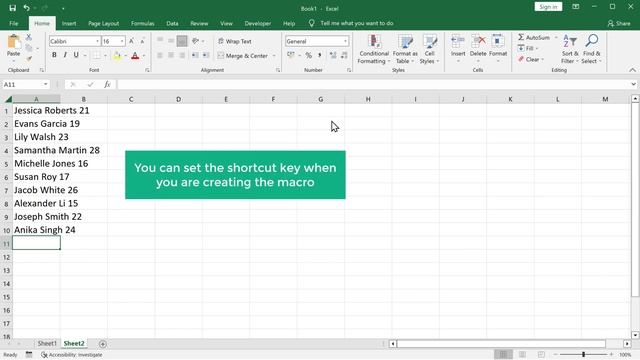This screenshot has height=360, width=640.
Task: Change text orientation icon
Action: (x=196, y=41)
